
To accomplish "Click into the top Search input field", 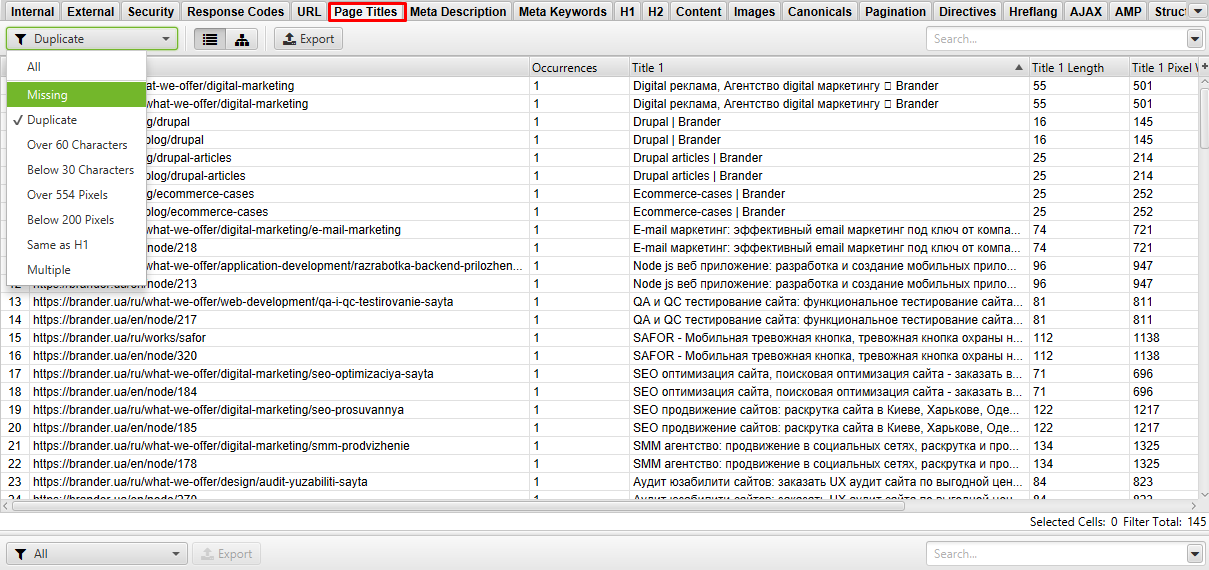I will tap(1055, 39).
